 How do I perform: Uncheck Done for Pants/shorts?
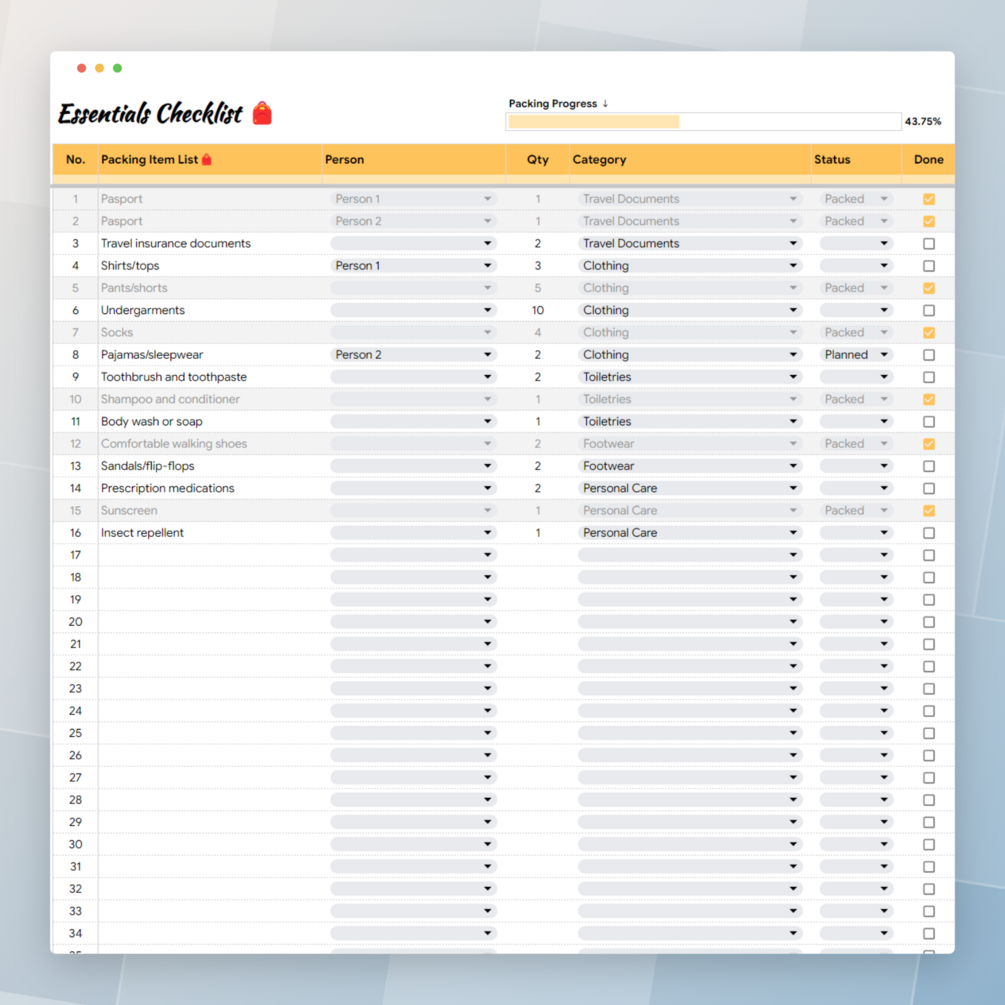tap(929, 288)
